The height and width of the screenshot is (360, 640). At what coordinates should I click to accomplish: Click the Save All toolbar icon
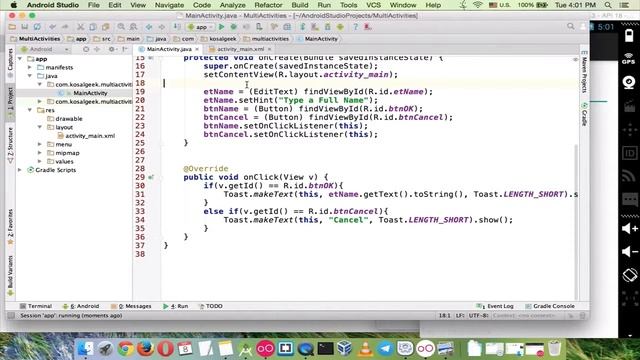tap(24, 27)
